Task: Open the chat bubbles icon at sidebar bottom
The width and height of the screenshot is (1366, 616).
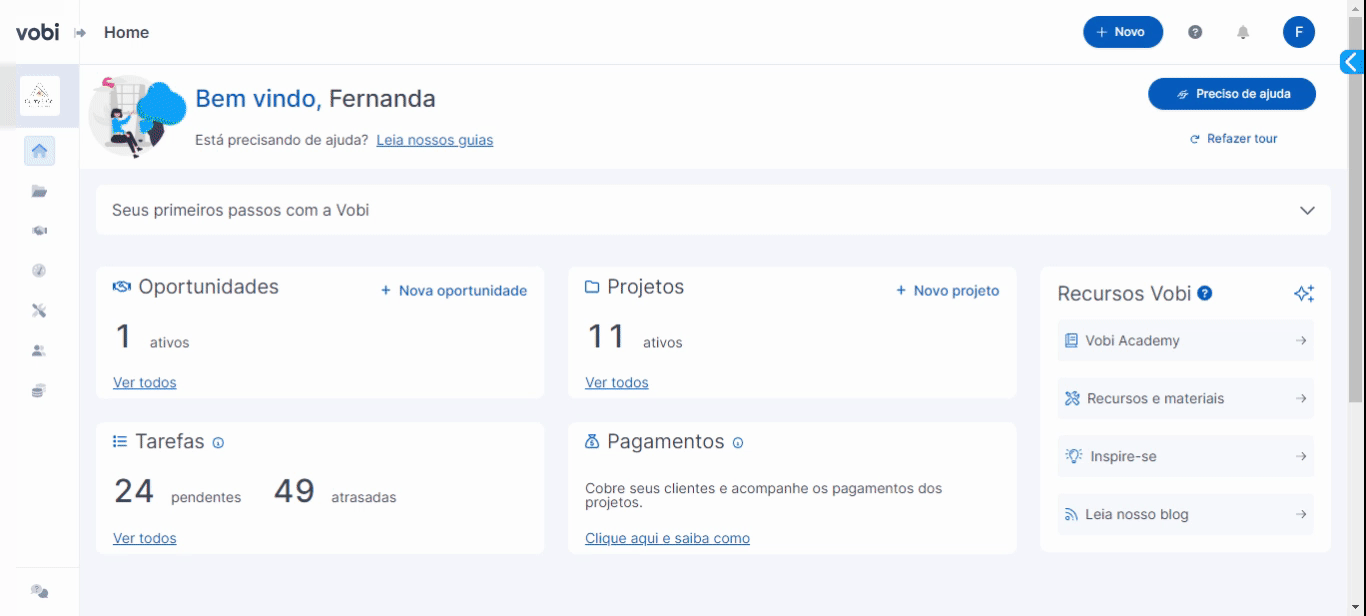Action: coord(39,591)
